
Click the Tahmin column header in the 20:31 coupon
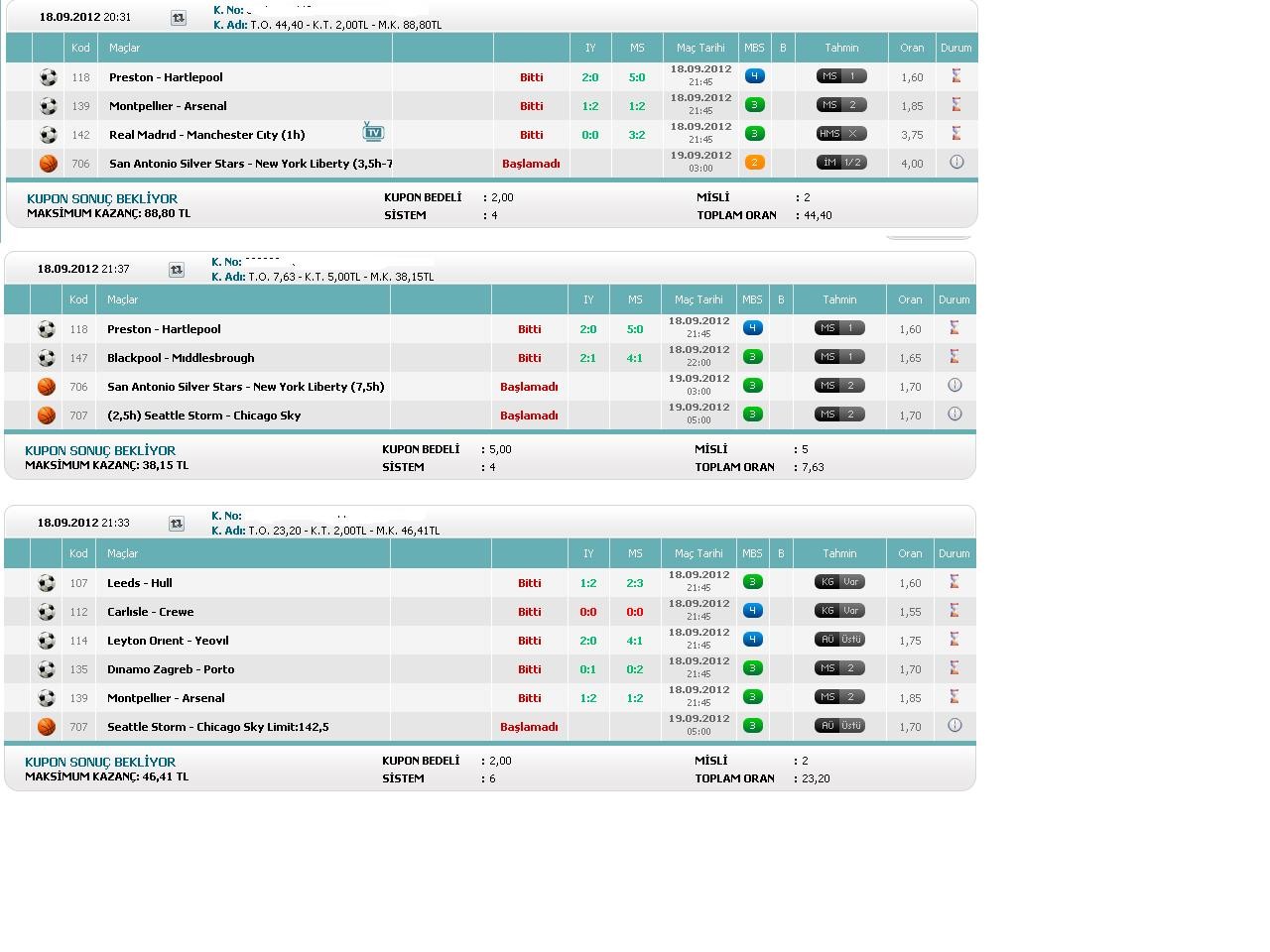coord(841,48)
